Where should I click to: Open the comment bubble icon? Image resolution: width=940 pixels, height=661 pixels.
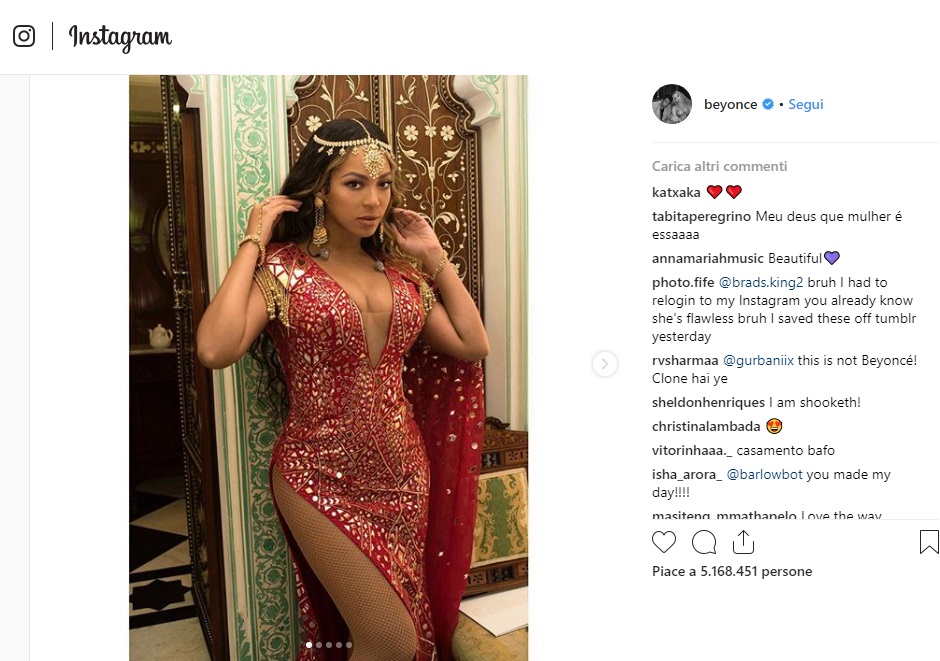click(704, 542)
